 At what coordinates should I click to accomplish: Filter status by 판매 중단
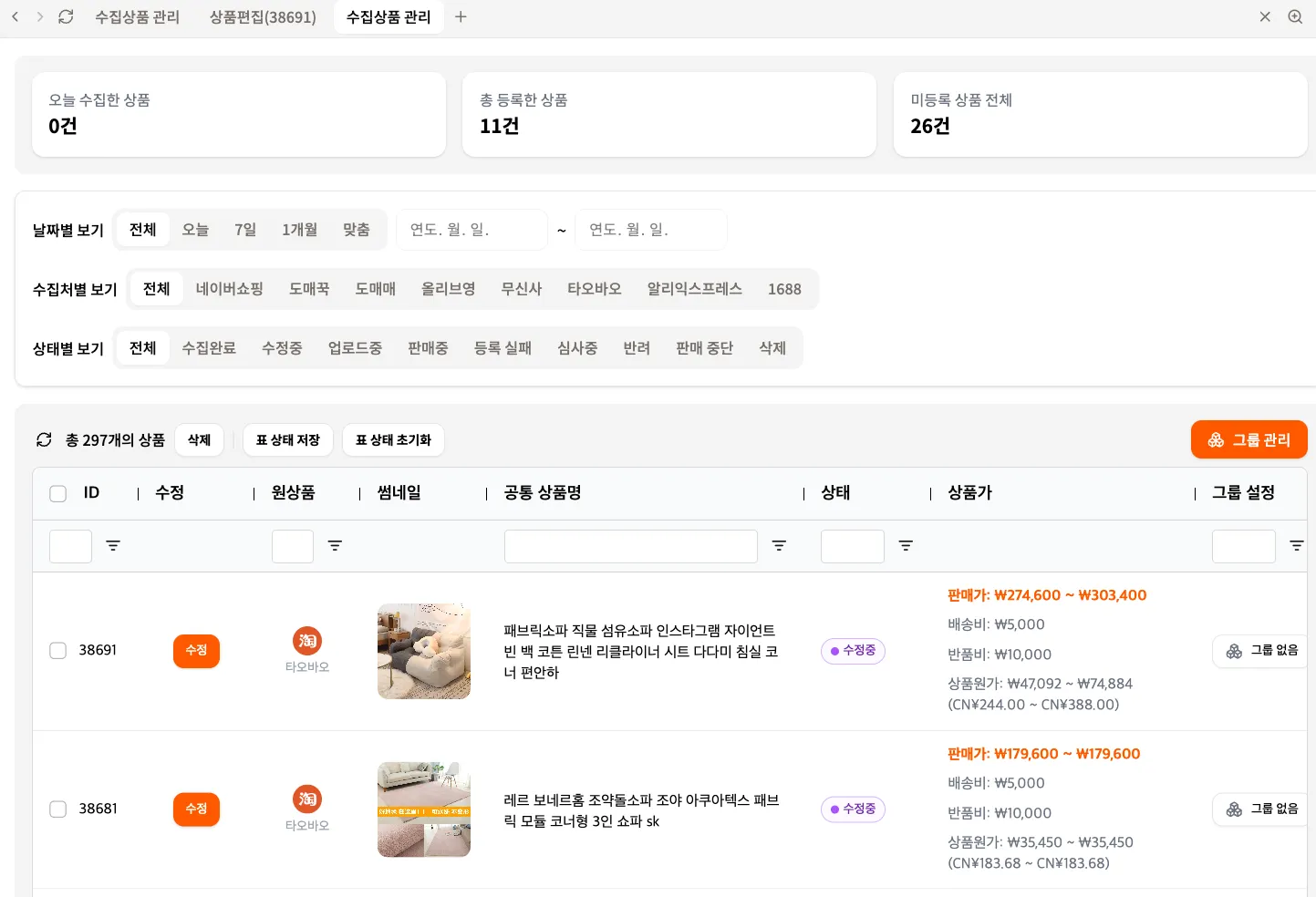tap(704, 348)
